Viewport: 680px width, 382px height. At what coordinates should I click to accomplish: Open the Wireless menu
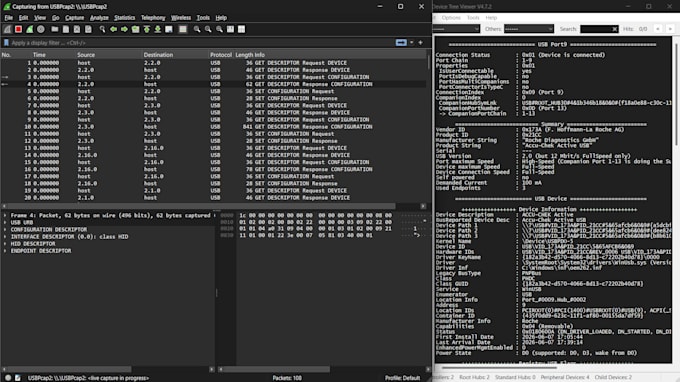click(181, 18)
